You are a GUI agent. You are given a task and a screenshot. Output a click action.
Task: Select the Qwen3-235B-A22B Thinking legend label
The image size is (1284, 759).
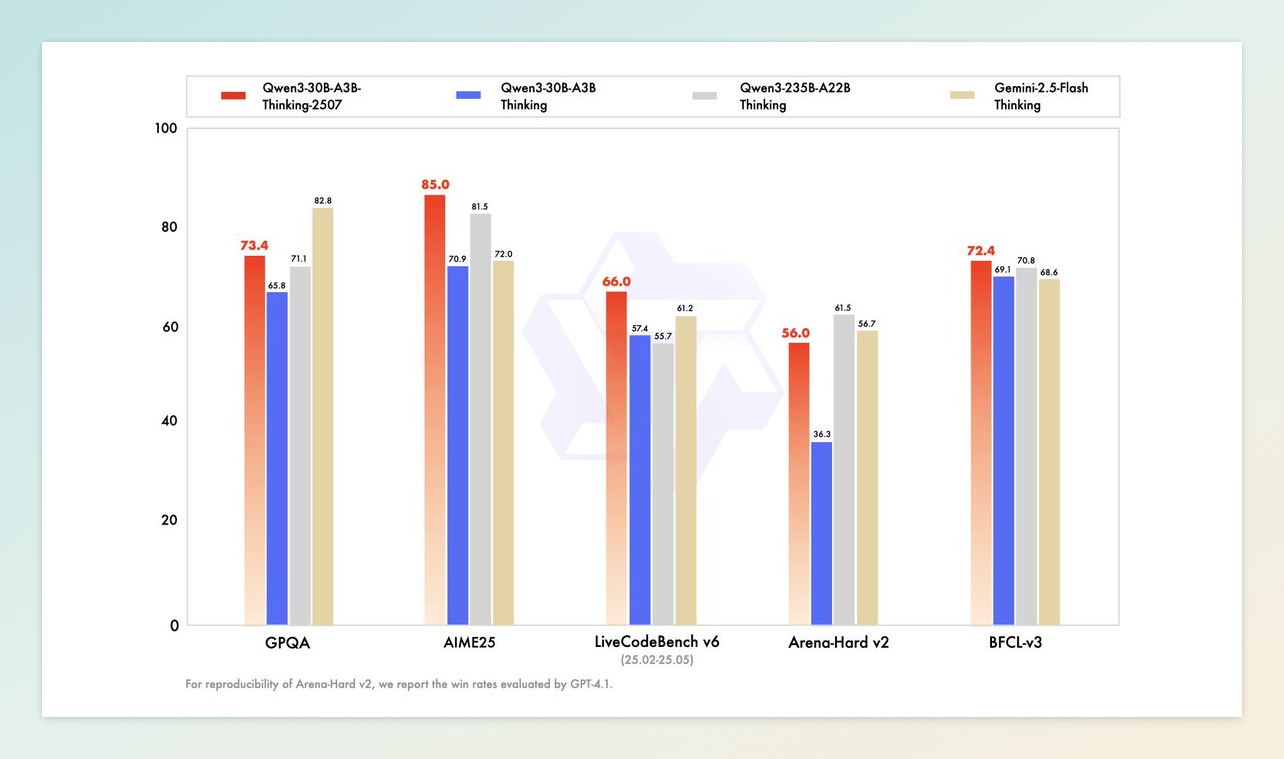click(x=795, y=96)
